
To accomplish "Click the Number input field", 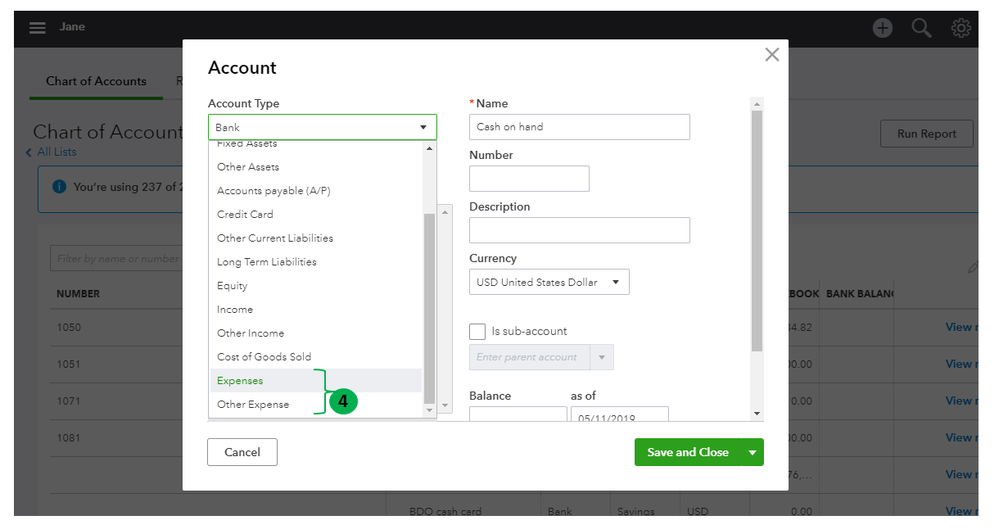I will 529,178.
